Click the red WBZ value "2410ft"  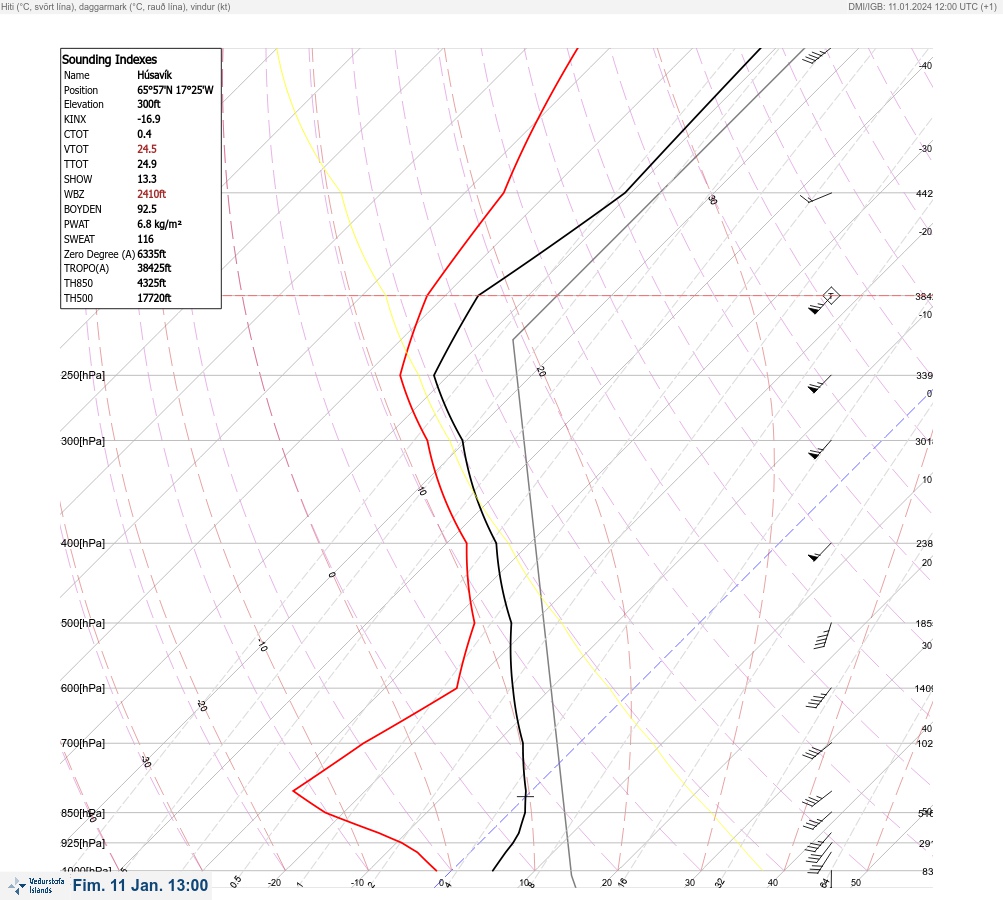pos(152,194)
